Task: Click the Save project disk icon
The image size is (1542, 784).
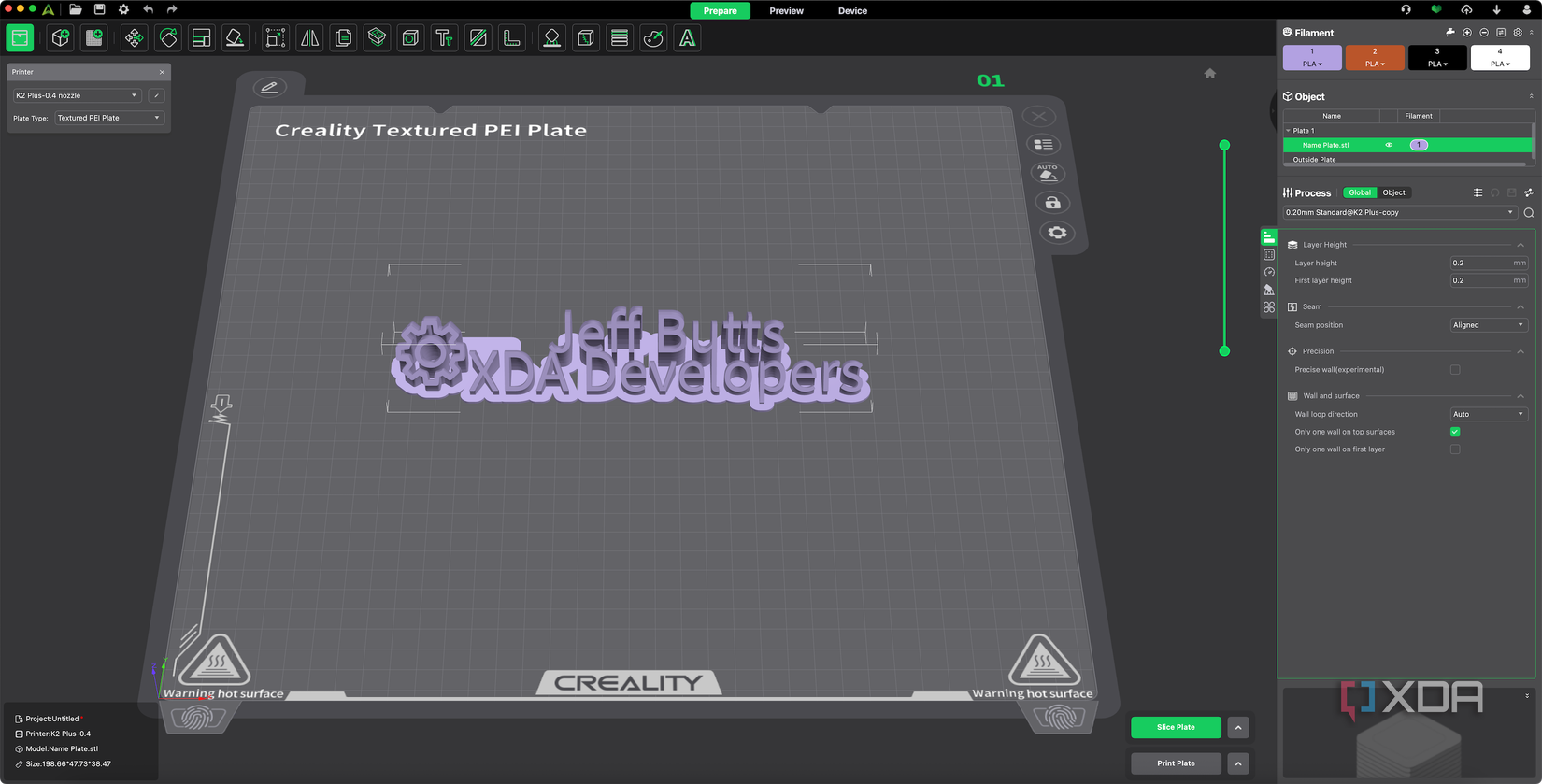Action: coord(99,9)
